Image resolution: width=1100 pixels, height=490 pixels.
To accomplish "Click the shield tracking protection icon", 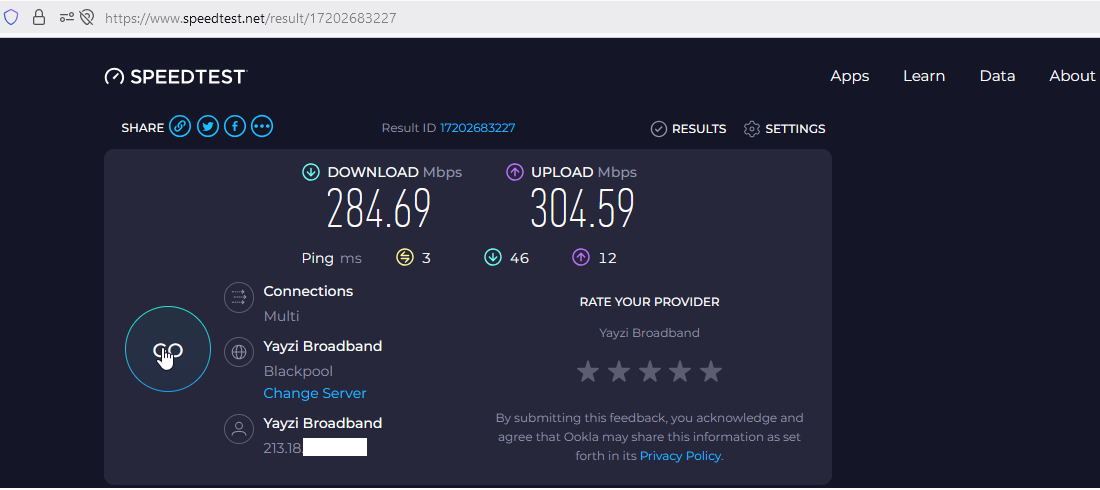I will pos(11,18).
